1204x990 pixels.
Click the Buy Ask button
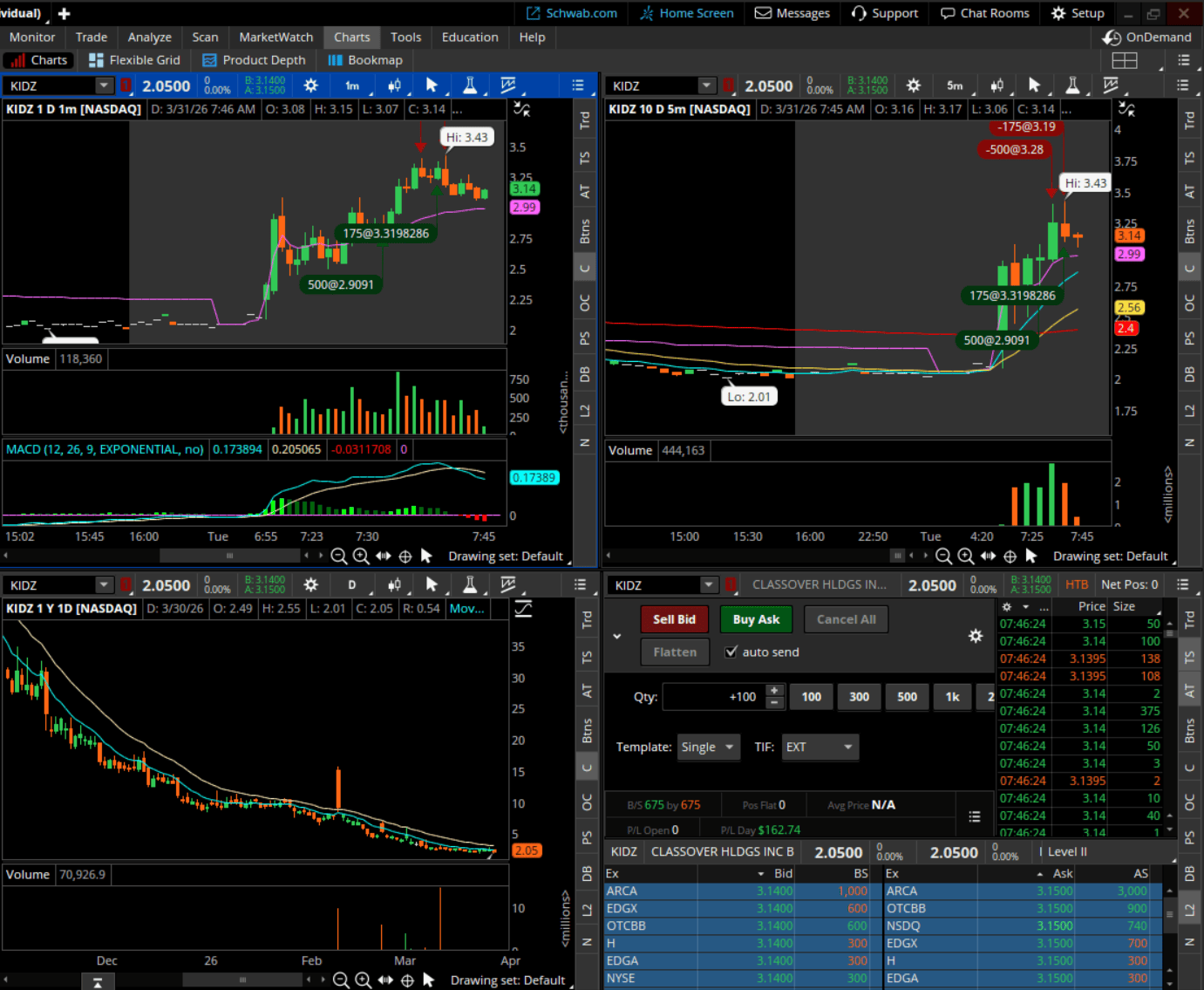tap(756, 619)
